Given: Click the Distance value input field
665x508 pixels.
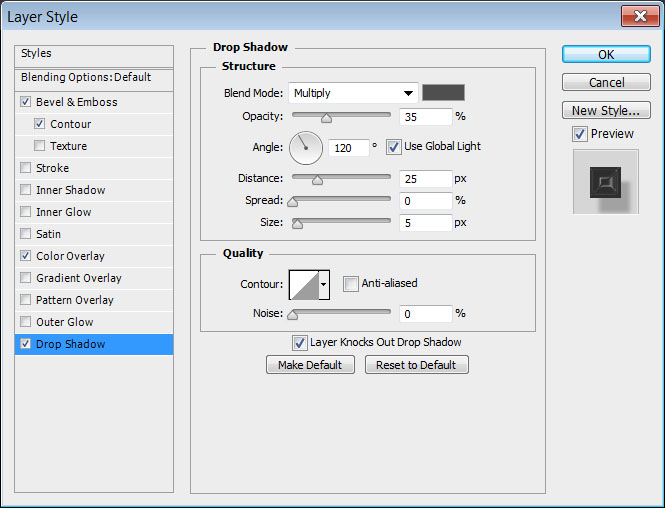Looking at the screenshot, I should [427, 179].
